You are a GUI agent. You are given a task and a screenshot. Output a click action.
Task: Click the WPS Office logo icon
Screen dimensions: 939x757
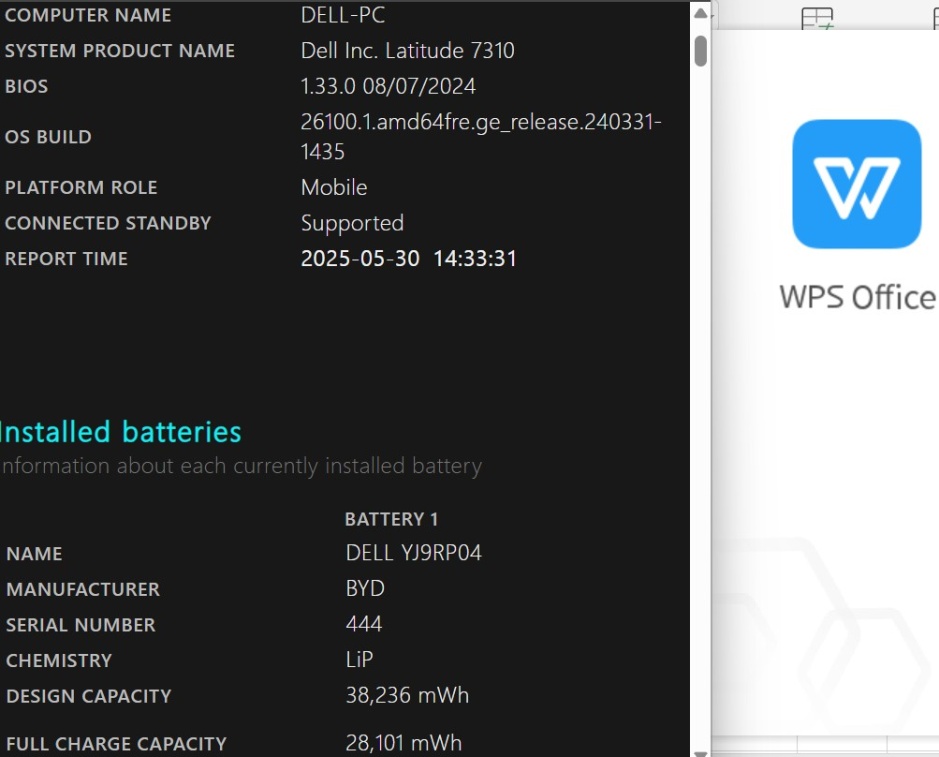[856, 184]
